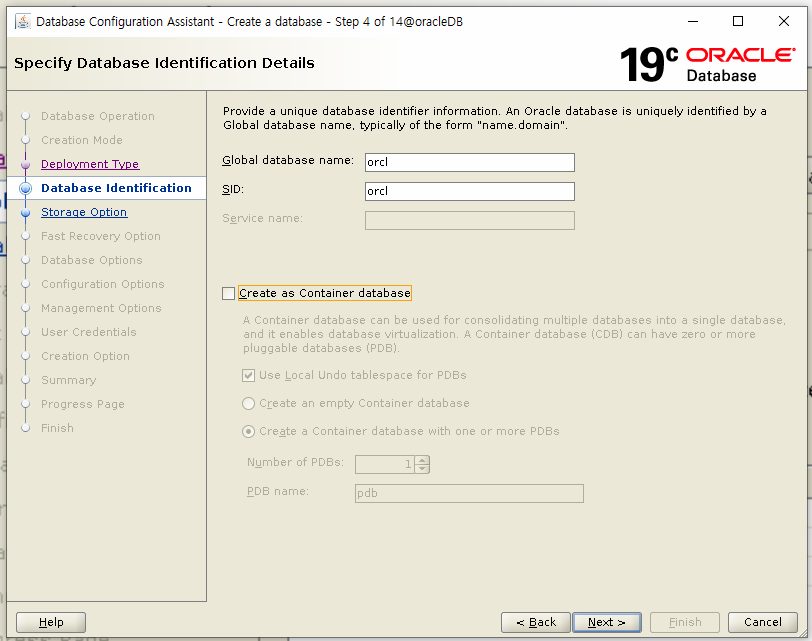Click the Number of PDBs value box
The width and height of the screenshot is (812, 641).
coord(385,464)
